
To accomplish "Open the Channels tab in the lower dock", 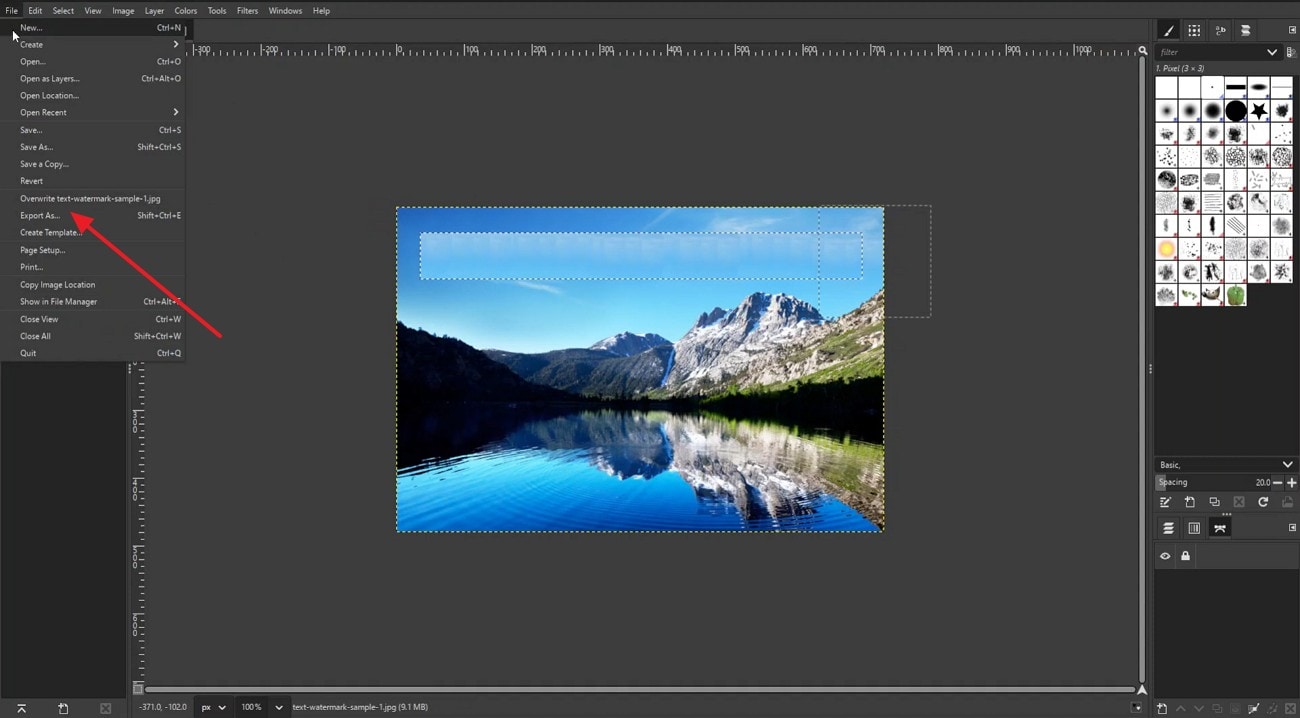I will [1195, 527].
